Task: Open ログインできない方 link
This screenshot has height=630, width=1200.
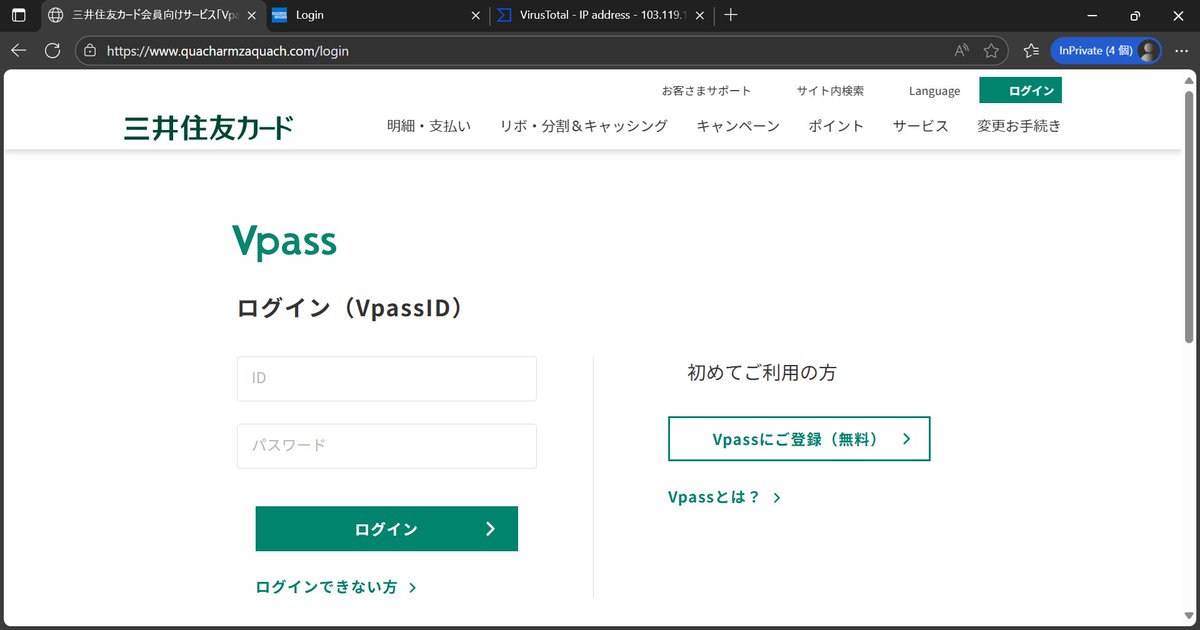Action: (x=336, y=587)
